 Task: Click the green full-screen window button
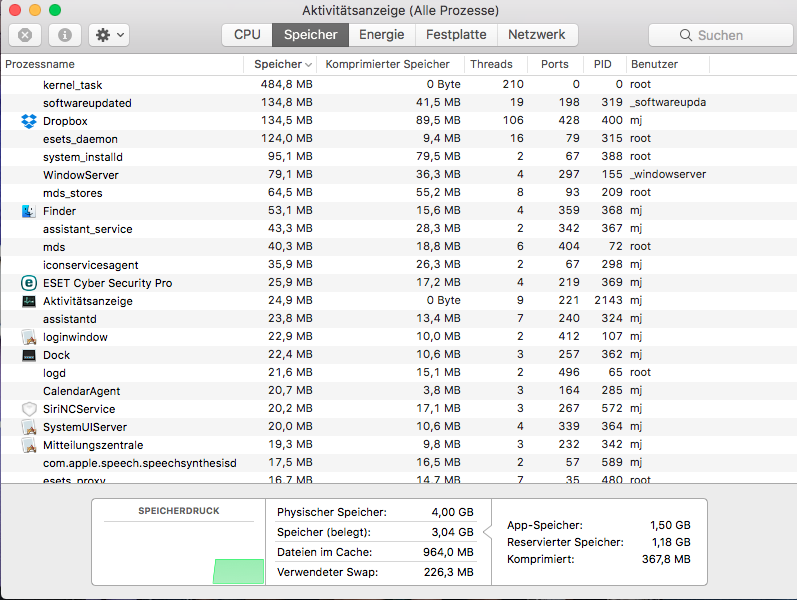tap(55, 10)
